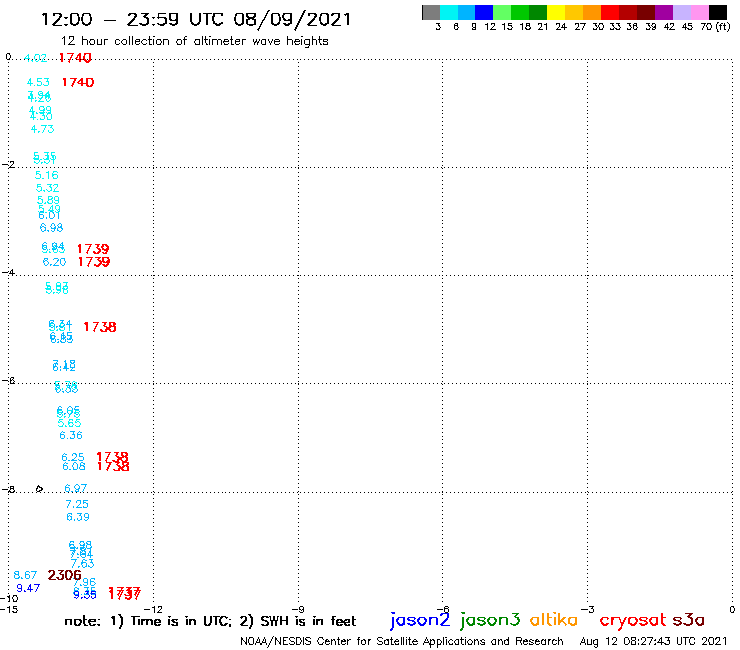Click the wave height value '6.97'
Screen dimensions: 740x650
pyautogui.click(x=76, y=488)
